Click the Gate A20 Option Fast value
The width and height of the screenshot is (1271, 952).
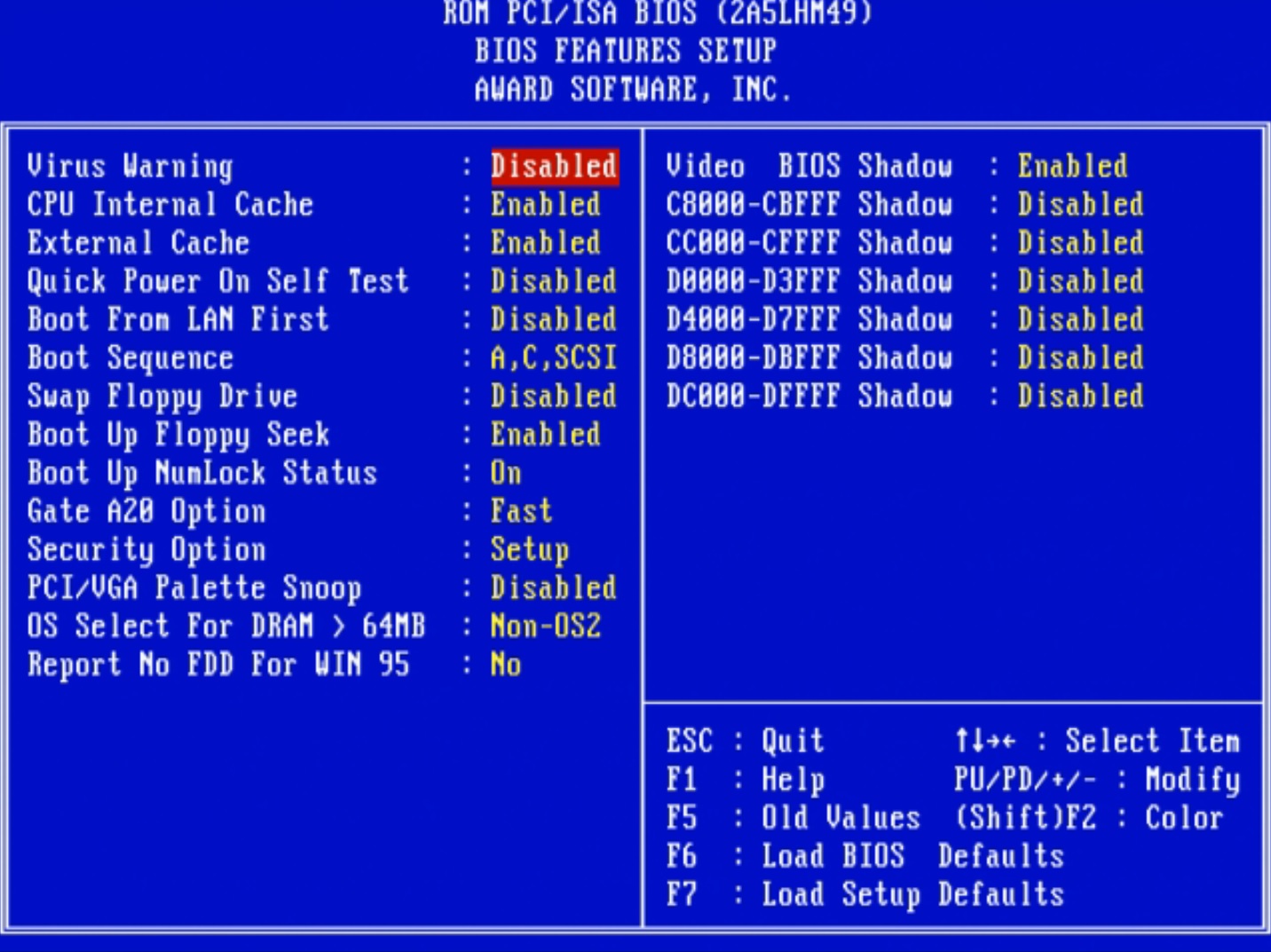coord(522,511)
